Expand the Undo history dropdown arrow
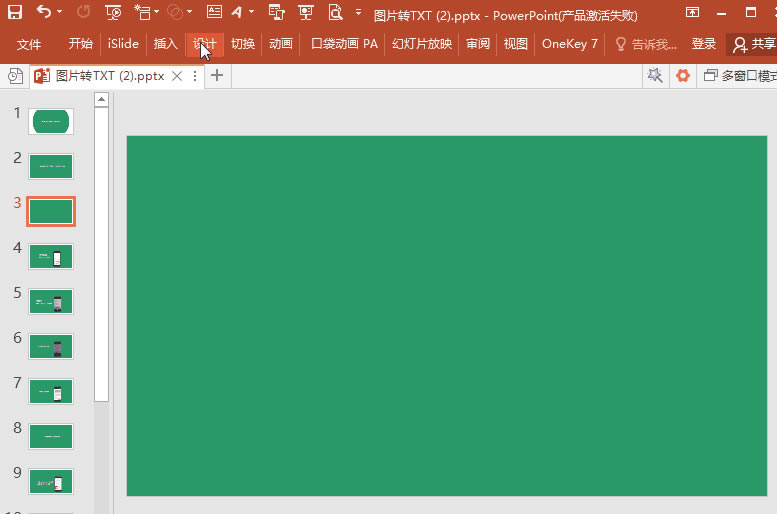 click(60, 13)
